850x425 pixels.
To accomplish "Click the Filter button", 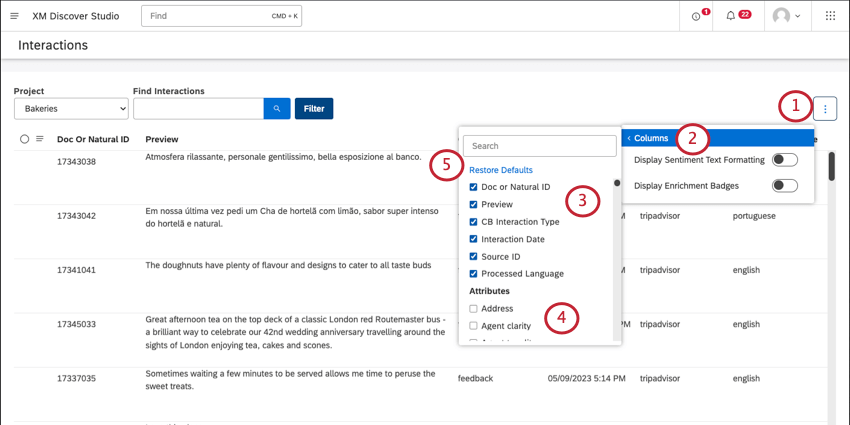I will [x=314, y=108].
